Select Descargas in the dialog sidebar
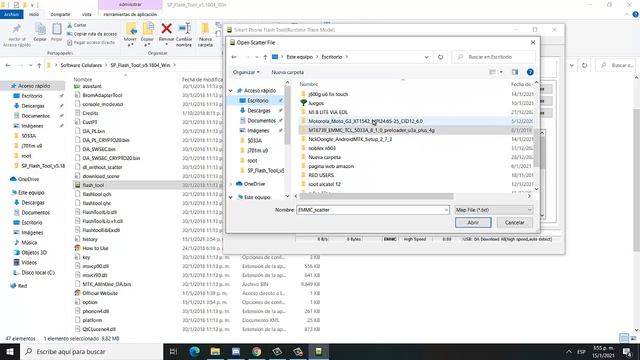Screen dimensions: 640x360 pyautogui.click(x=259, y=111)
